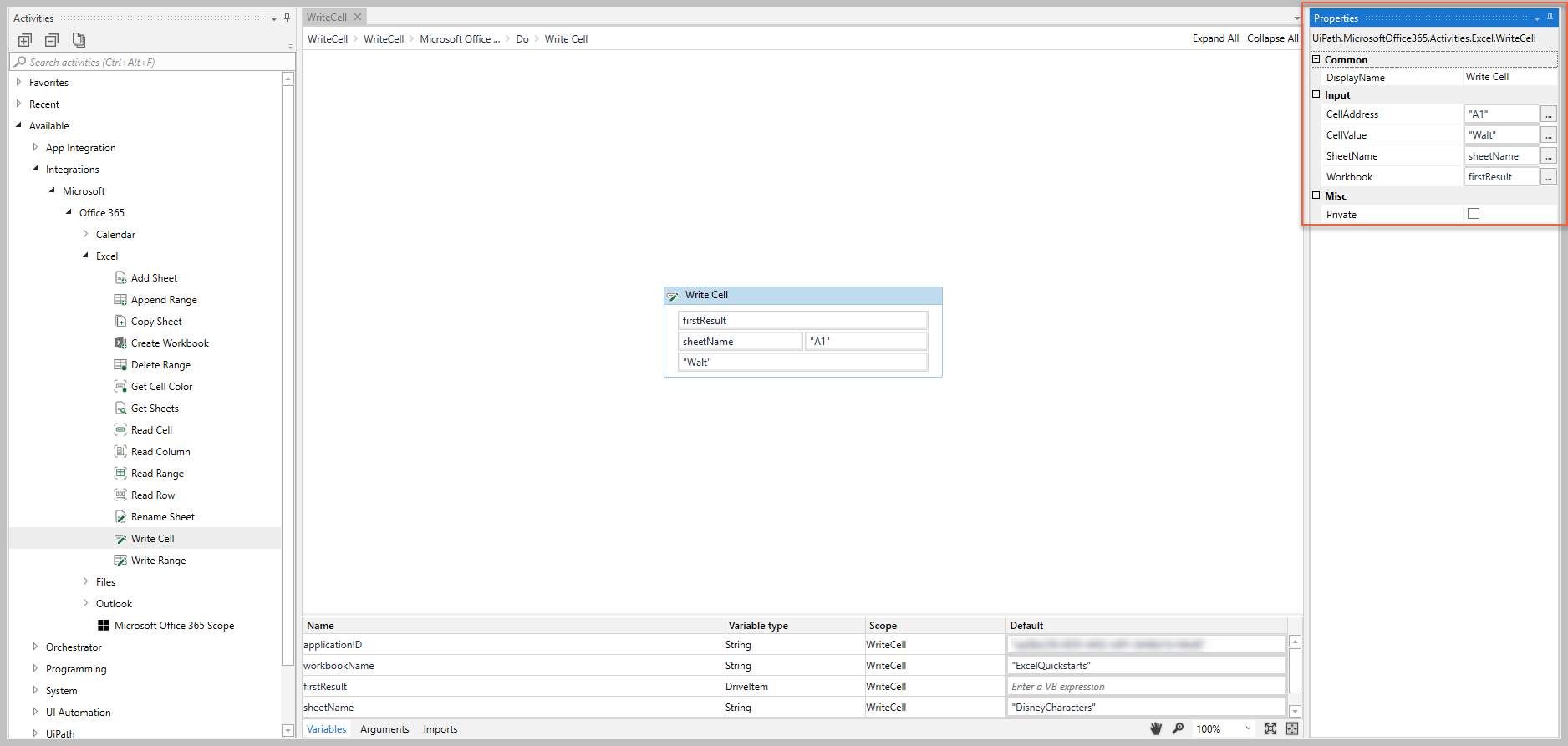Select the Append Range activity
This screenshot has width=1568, height=746.
(x=164, y=300)
